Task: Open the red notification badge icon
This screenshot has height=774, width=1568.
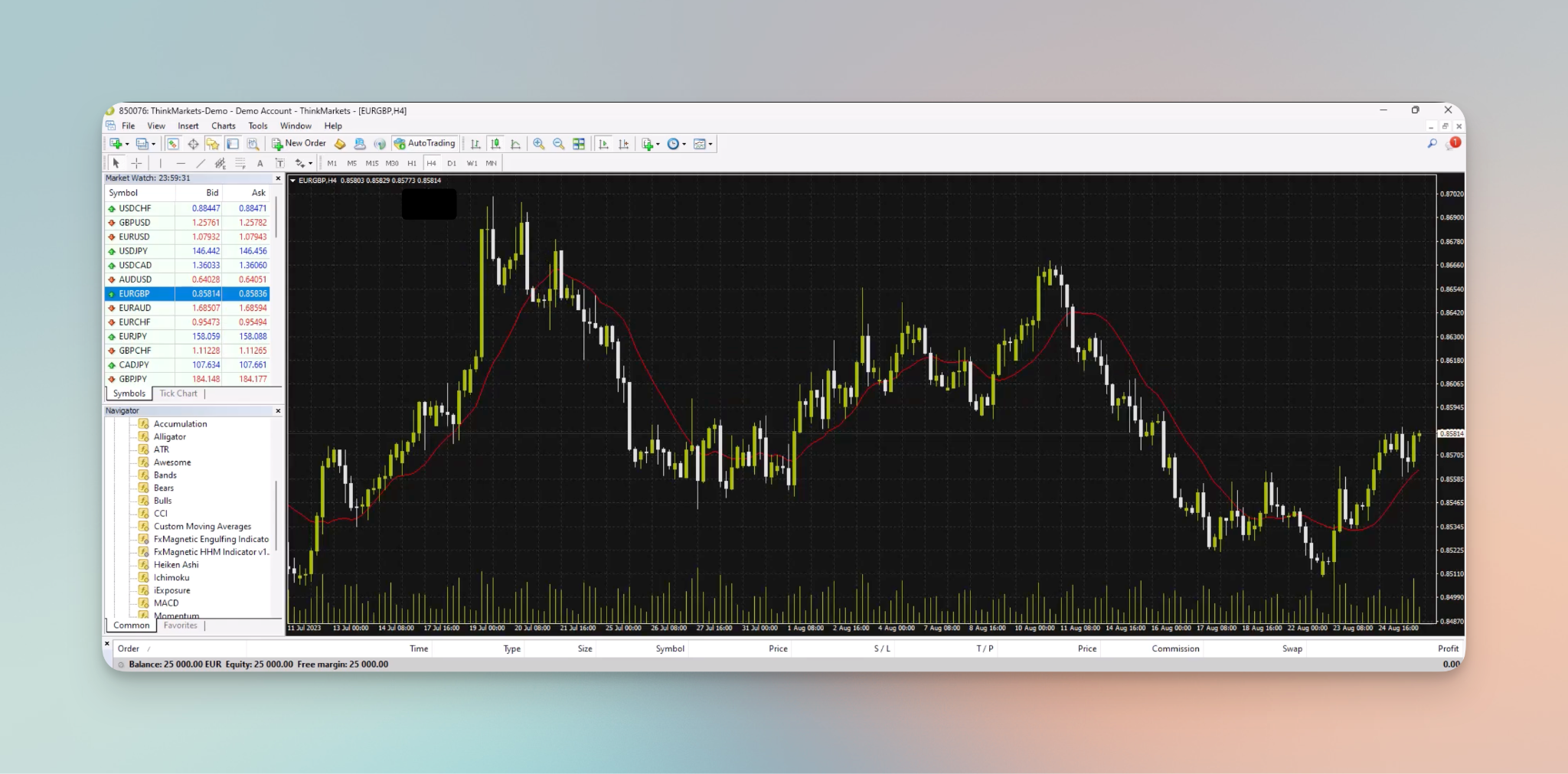Action: tap(1454, 143)
